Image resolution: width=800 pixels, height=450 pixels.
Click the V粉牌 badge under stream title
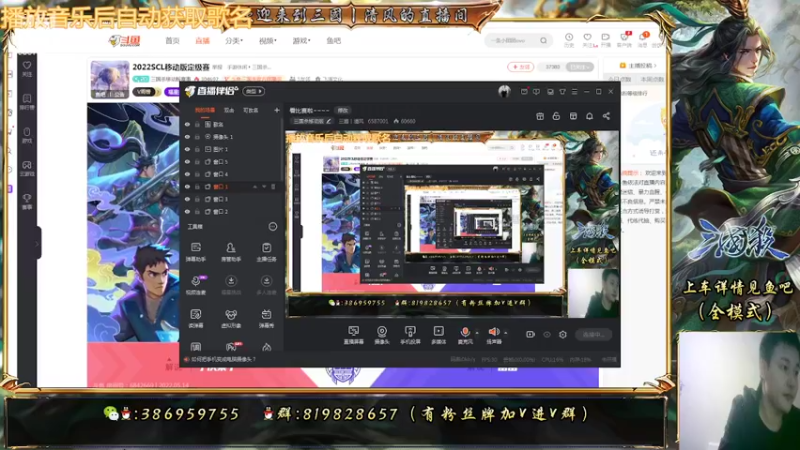[145, 92]
